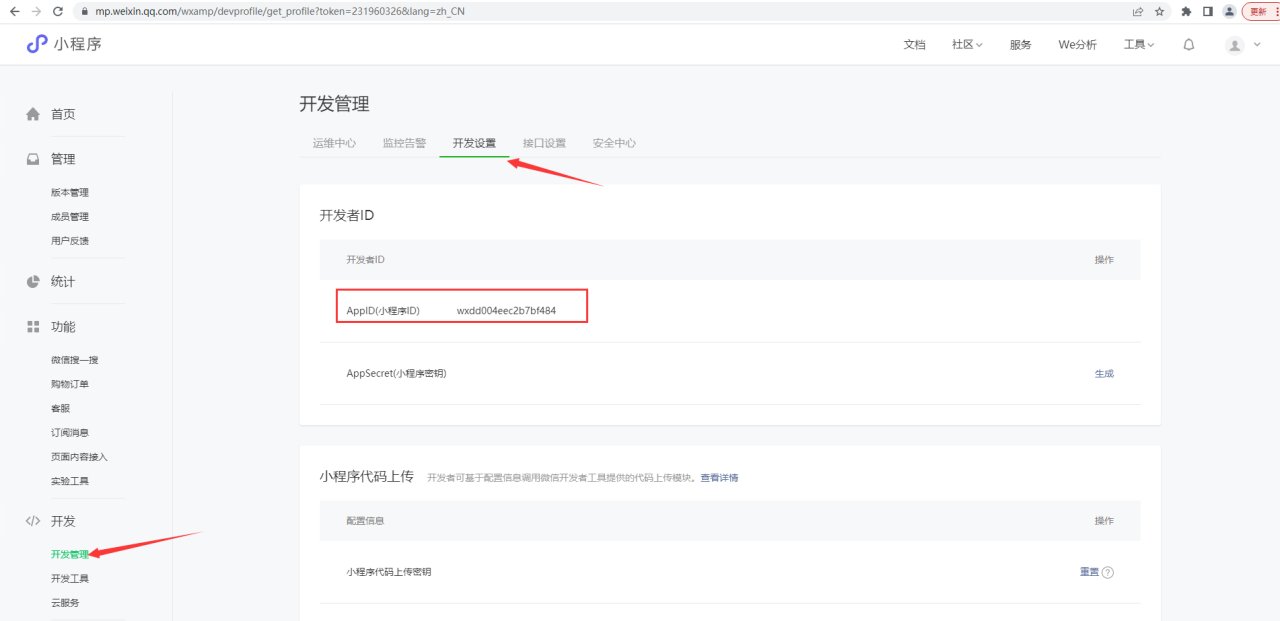The width and height of the screenshot is (1280, 621).
Task: Open the user avatar account dropdown
Action: (x=1243, y=45)
